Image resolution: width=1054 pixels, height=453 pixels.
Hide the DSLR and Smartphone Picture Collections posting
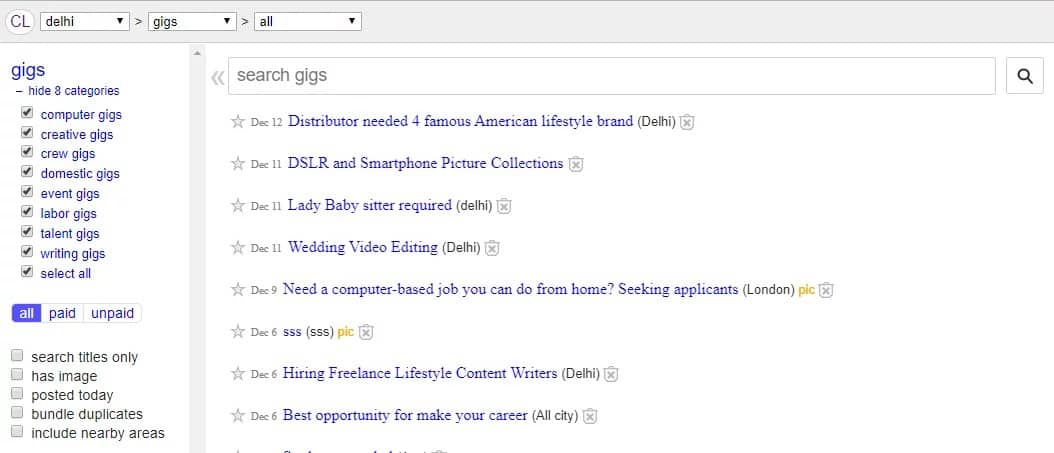click(x=575, y=164)
